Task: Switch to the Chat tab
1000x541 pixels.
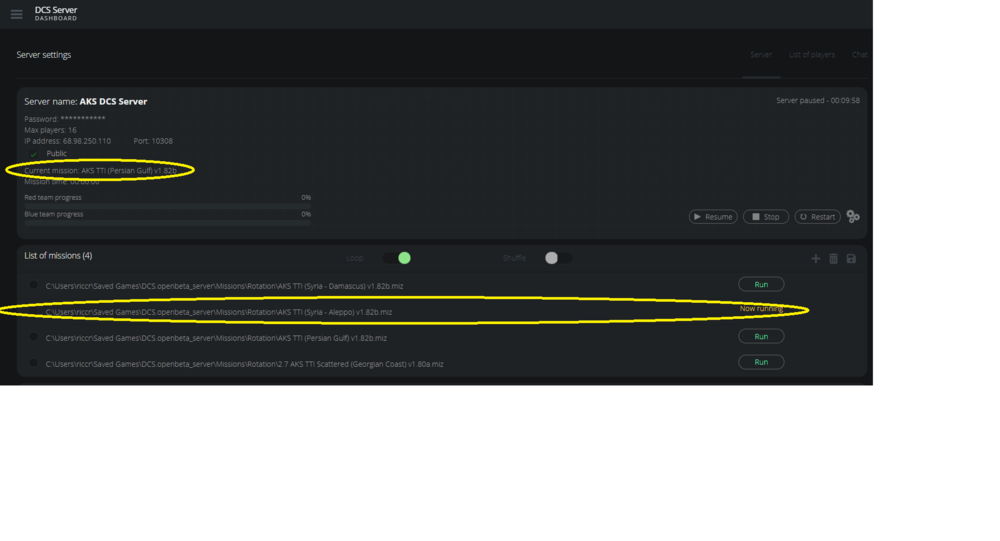Action: click(x=859, y=55)
